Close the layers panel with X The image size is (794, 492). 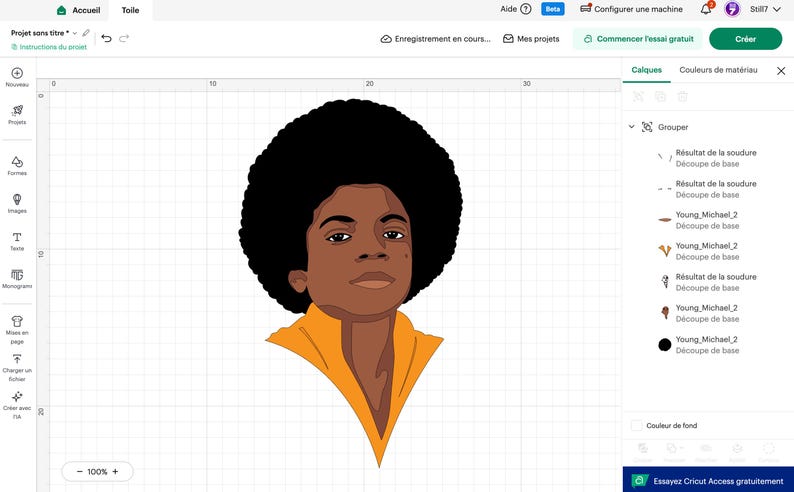coord(781,71)
